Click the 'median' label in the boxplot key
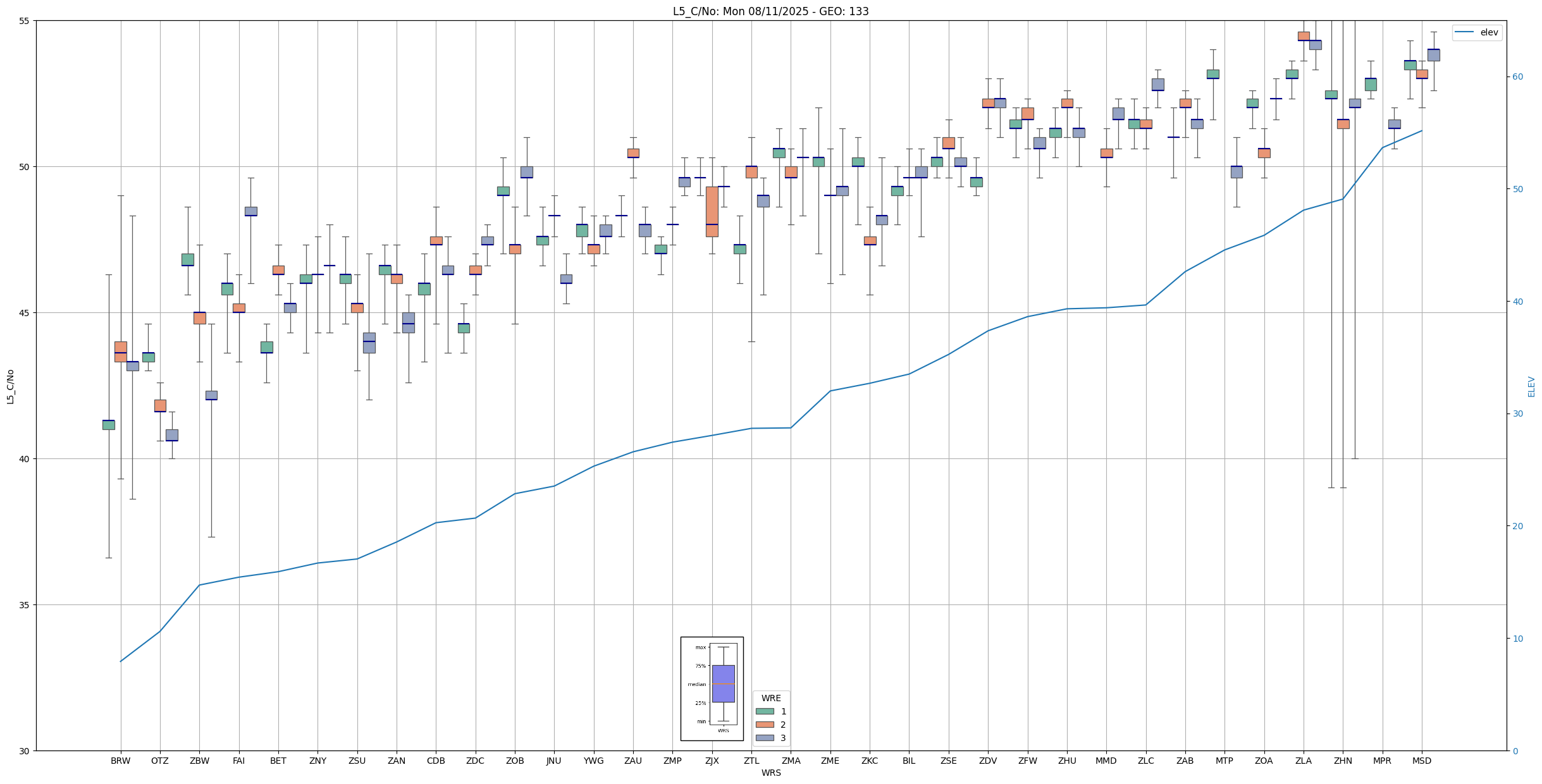The width and height of the screenshot is (1542, 784). pyautogui.click(x=696, y=684)
